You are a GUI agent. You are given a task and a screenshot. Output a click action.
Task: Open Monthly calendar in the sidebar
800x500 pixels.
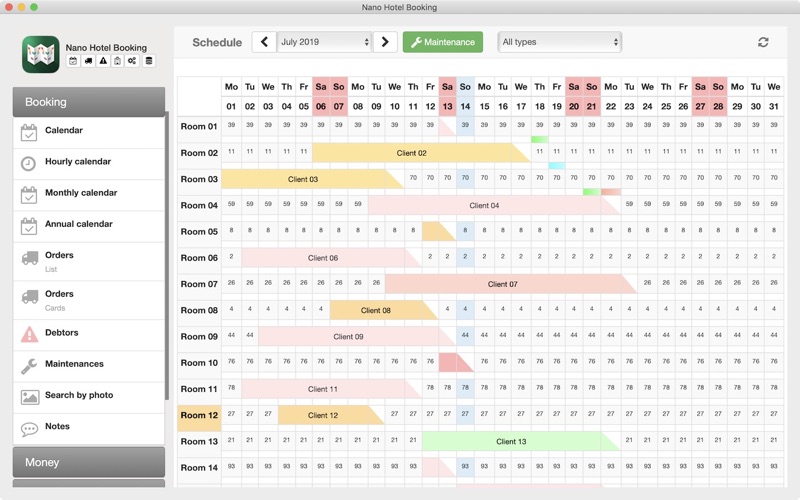point(81,193)
